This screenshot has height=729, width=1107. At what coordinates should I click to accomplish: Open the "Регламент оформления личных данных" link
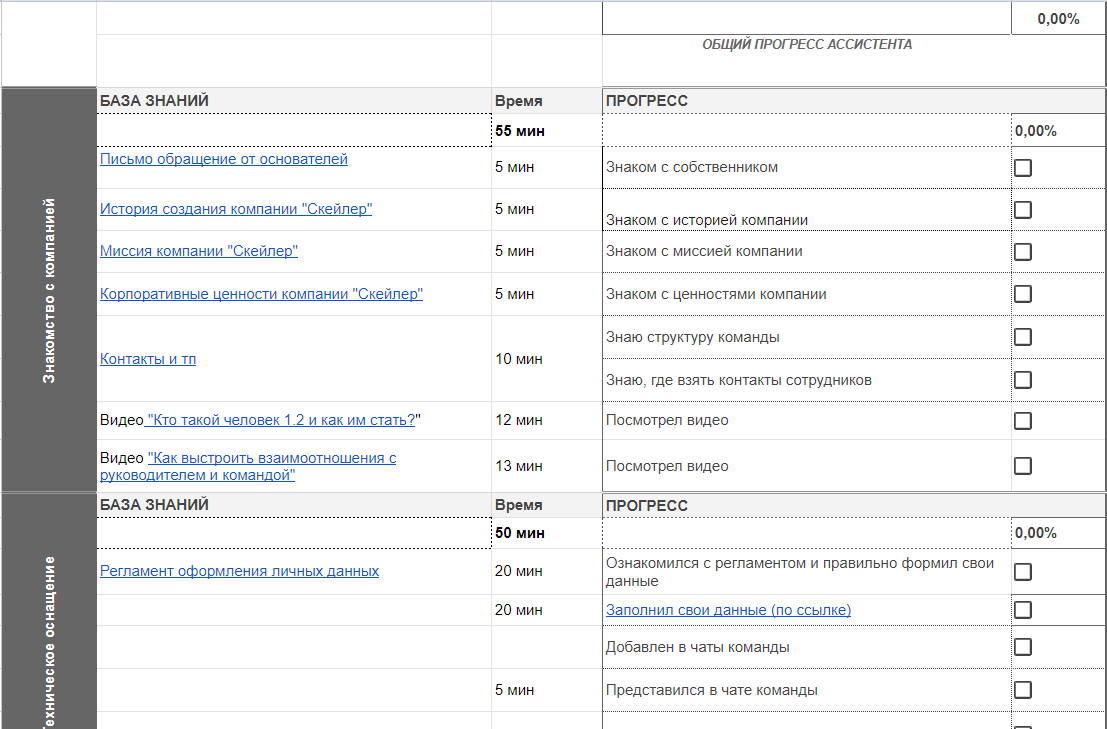239,571
